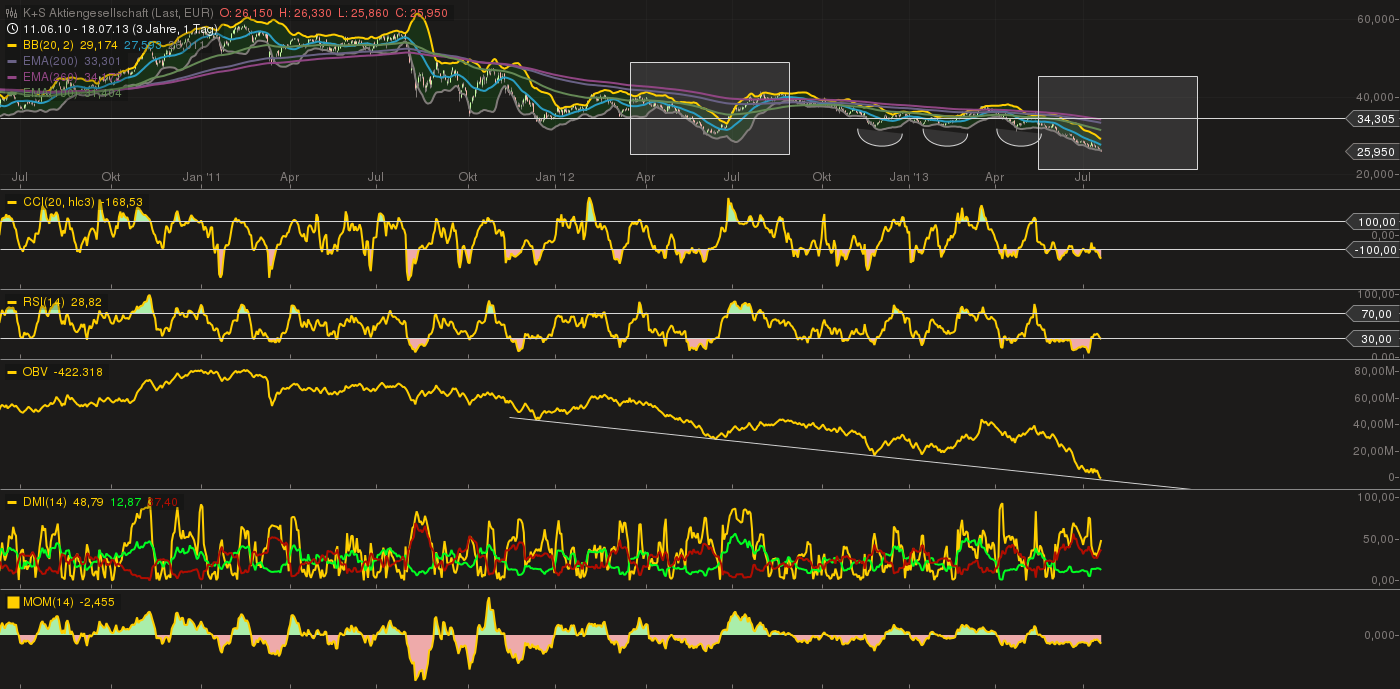The image size is (1400, 689).
Task: Click the 40,000 price axis label
Action: pyautogui.click(x=1378, y=97)
